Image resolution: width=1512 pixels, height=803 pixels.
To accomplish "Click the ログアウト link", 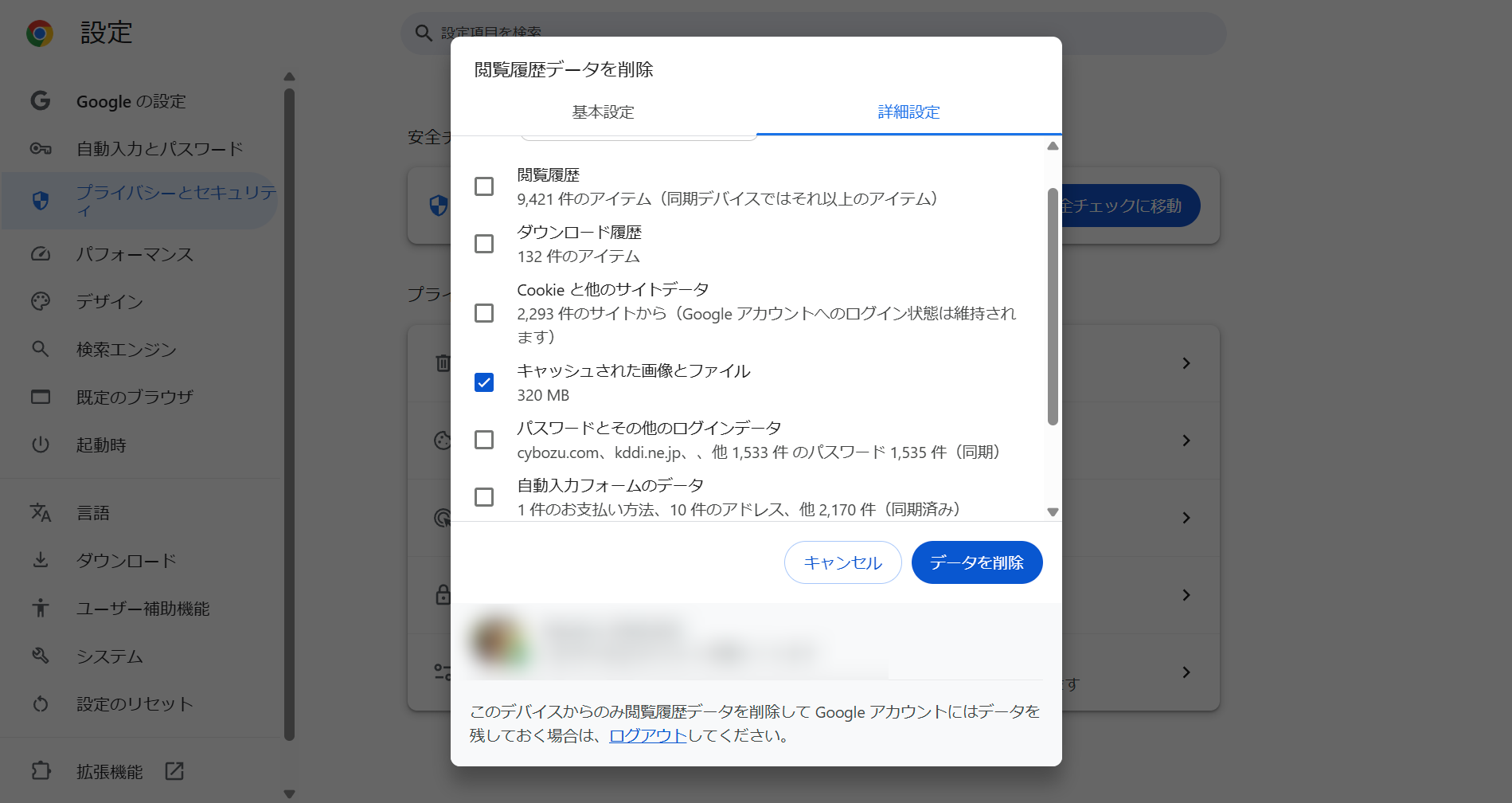I will (647, 735).
